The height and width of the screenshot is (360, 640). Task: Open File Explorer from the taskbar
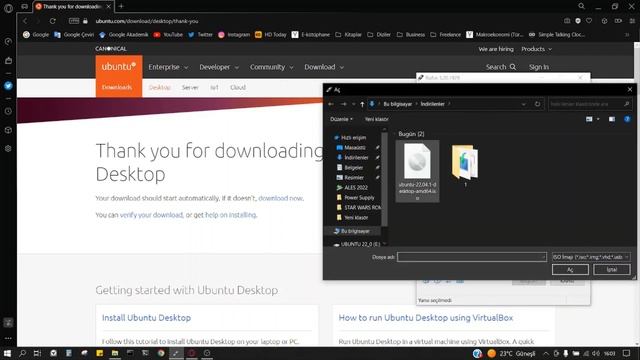click(115, 353)
